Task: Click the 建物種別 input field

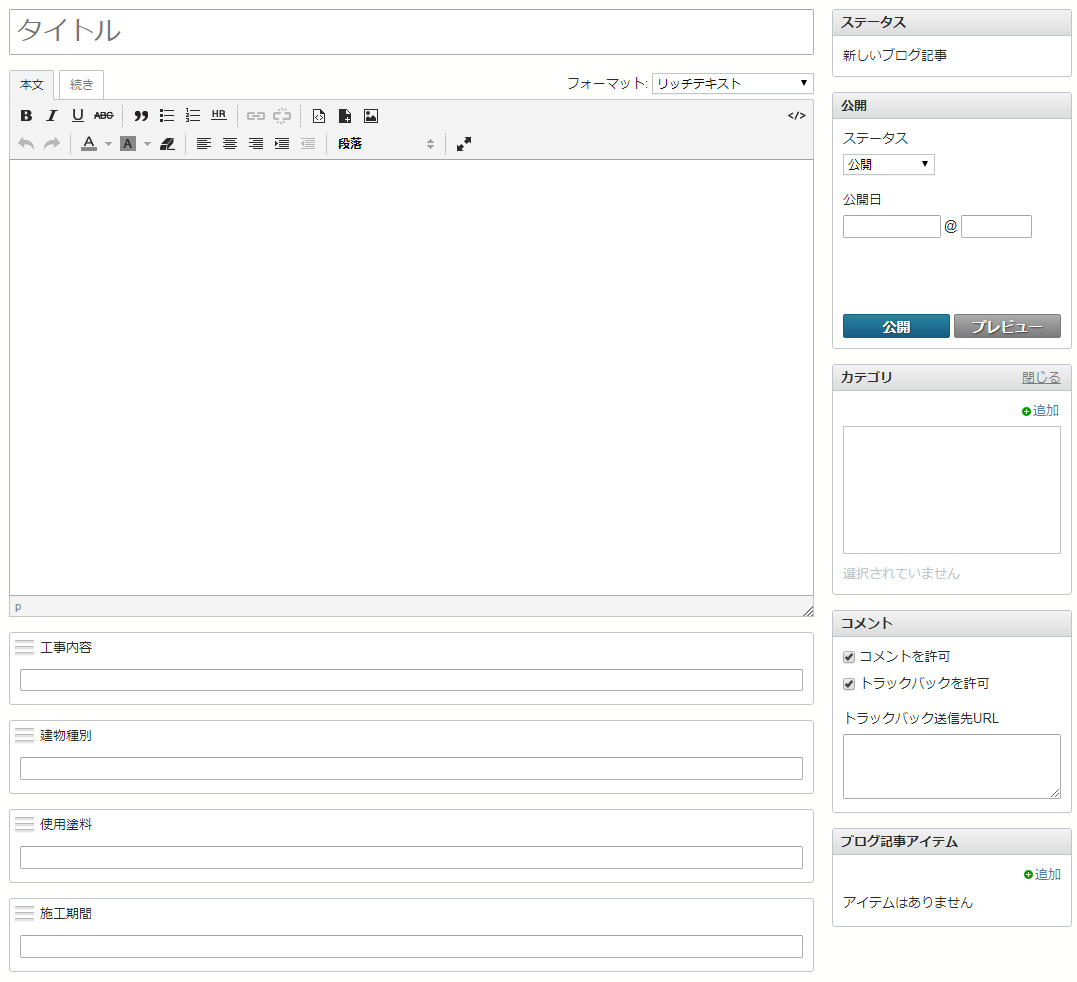Action: (x=411, y=768)
